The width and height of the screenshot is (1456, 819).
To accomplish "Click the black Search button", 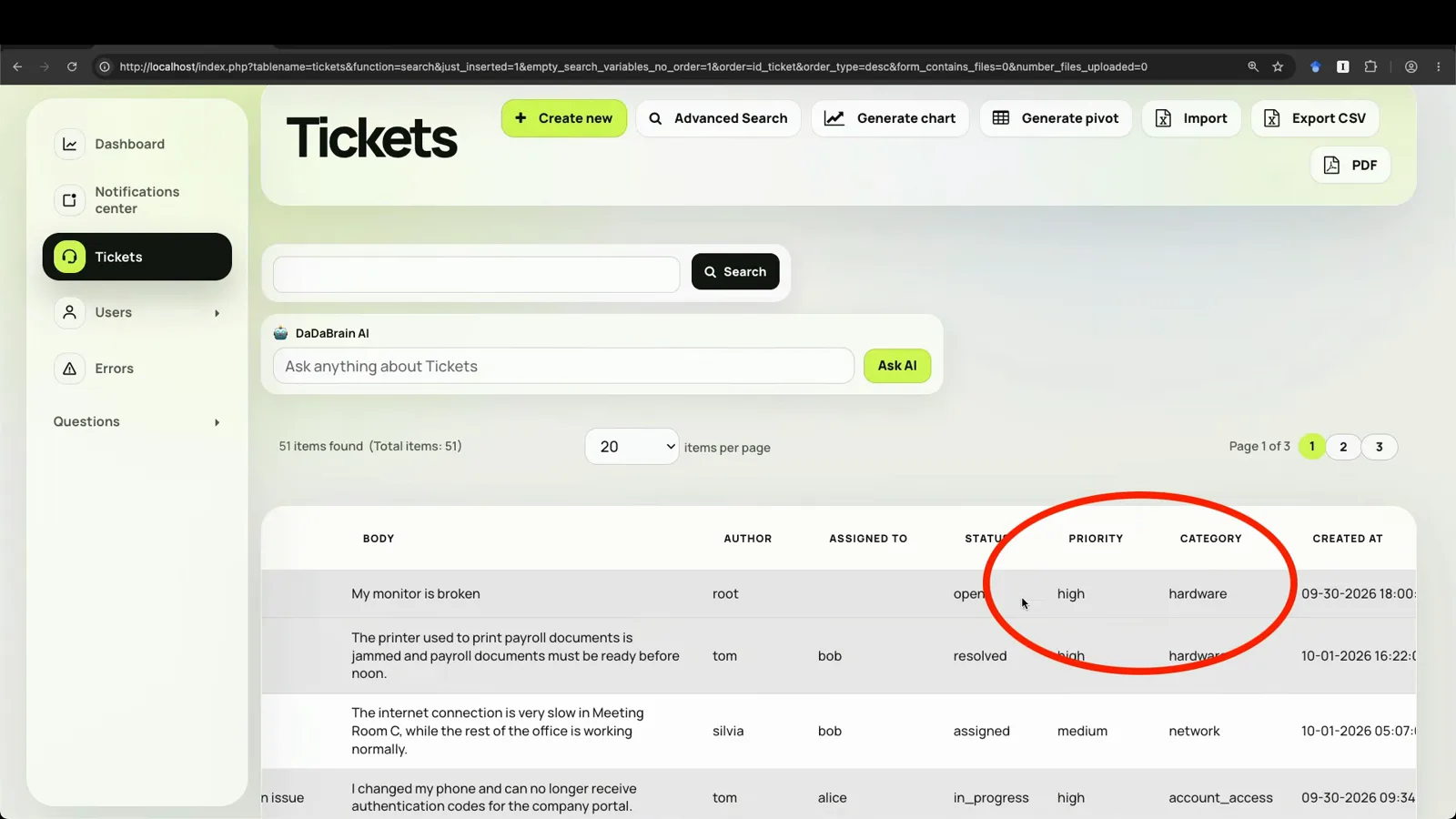I will pyautogui.click(x=735, y=271).
